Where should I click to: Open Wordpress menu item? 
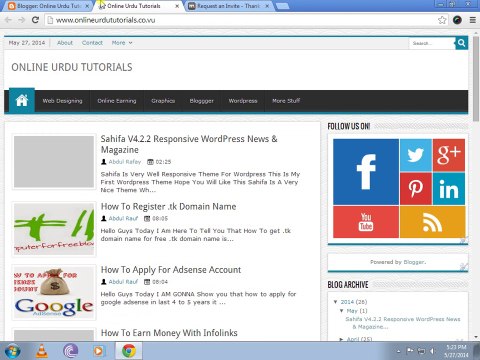pos(243,101)
